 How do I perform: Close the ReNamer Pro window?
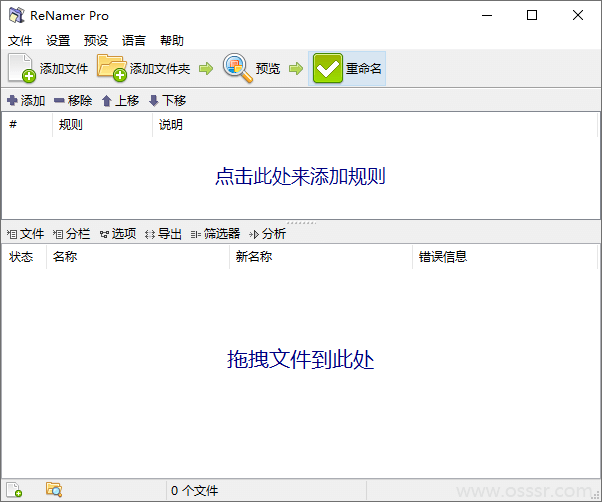point(578,15)
